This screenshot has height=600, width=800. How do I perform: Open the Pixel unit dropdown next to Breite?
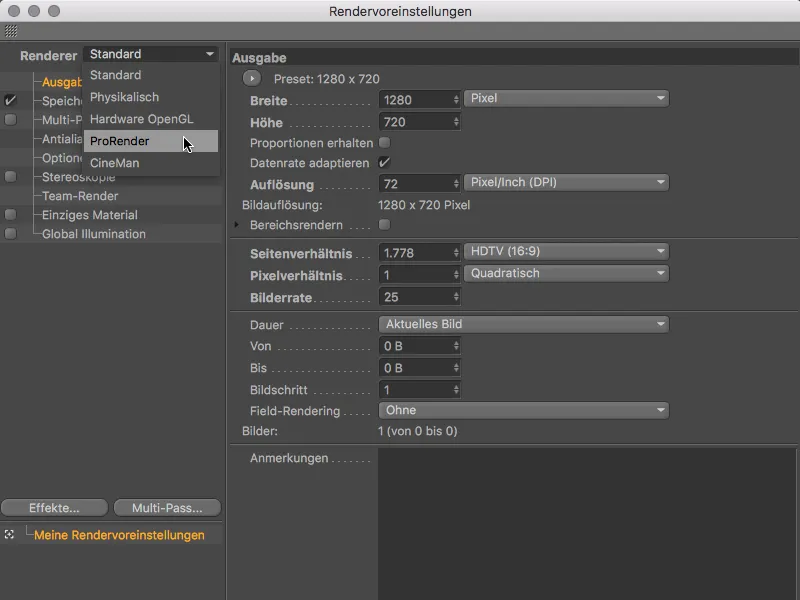pyautogui.click(x=566, y=98)
